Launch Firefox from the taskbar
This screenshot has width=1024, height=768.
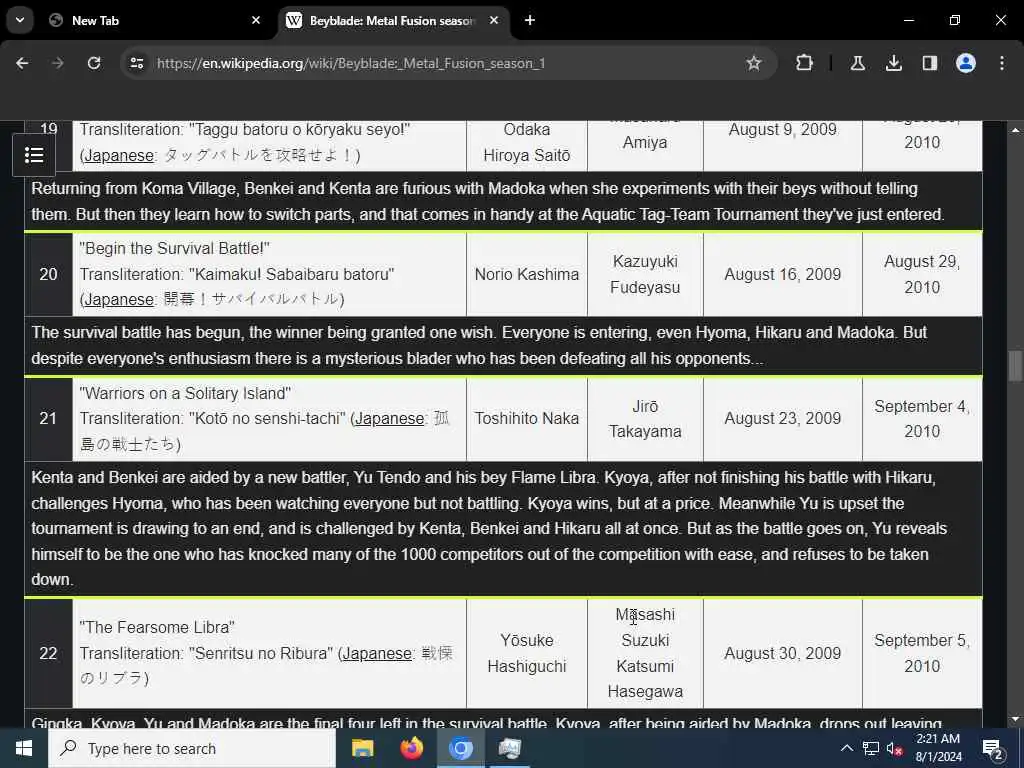[x=411, y=748]
